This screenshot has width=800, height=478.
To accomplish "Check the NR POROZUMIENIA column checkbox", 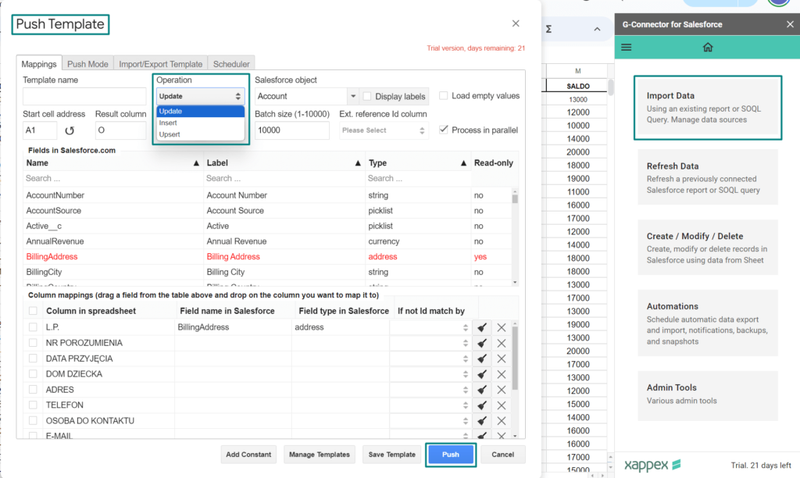I will pyautogui.click(x=33, y=343).
